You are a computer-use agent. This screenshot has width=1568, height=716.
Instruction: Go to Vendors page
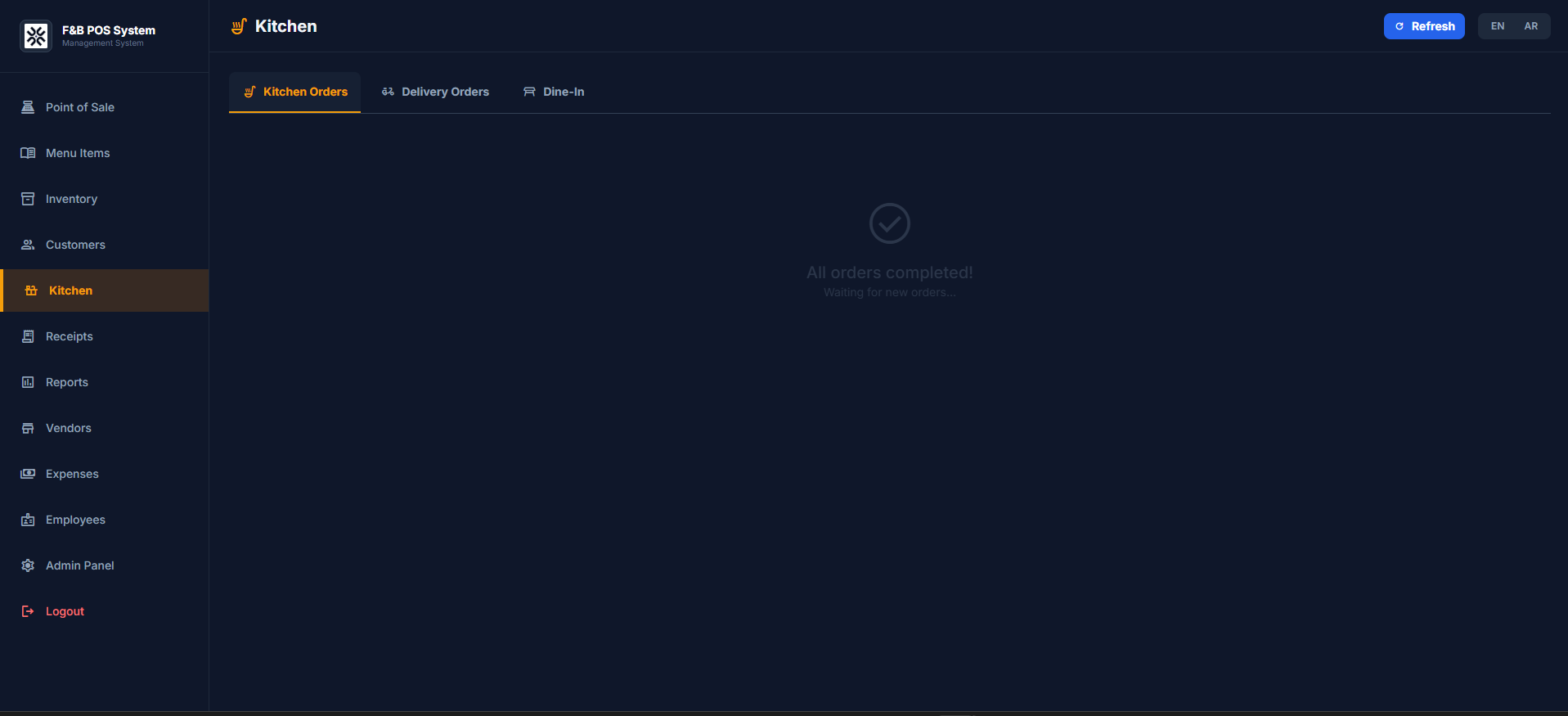click(105, 428)
